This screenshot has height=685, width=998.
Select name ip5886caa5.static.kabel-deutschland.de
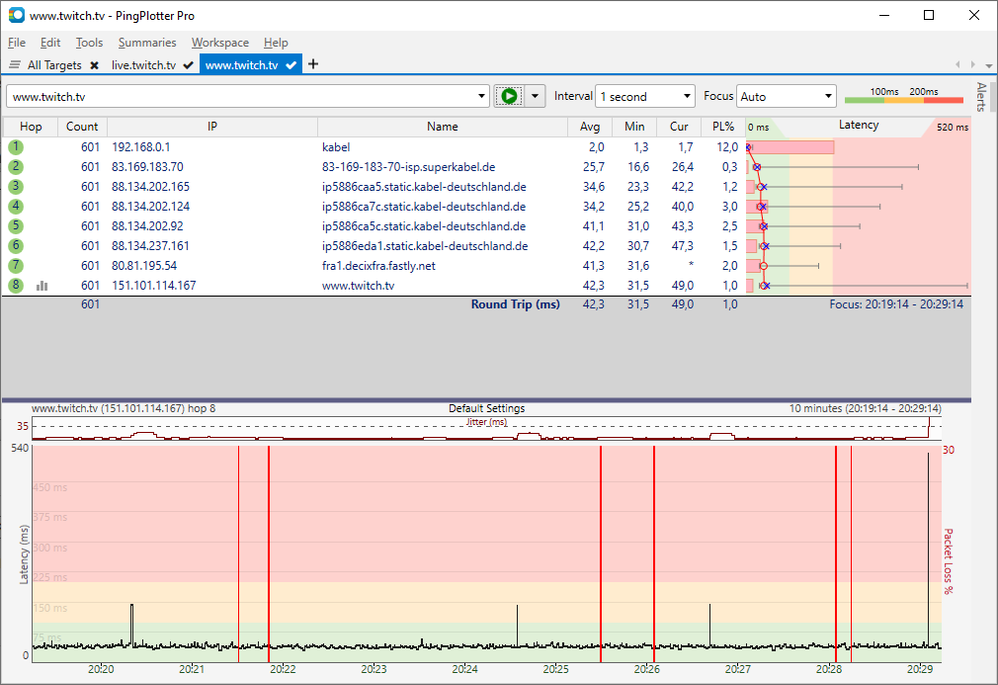[424, 187]
